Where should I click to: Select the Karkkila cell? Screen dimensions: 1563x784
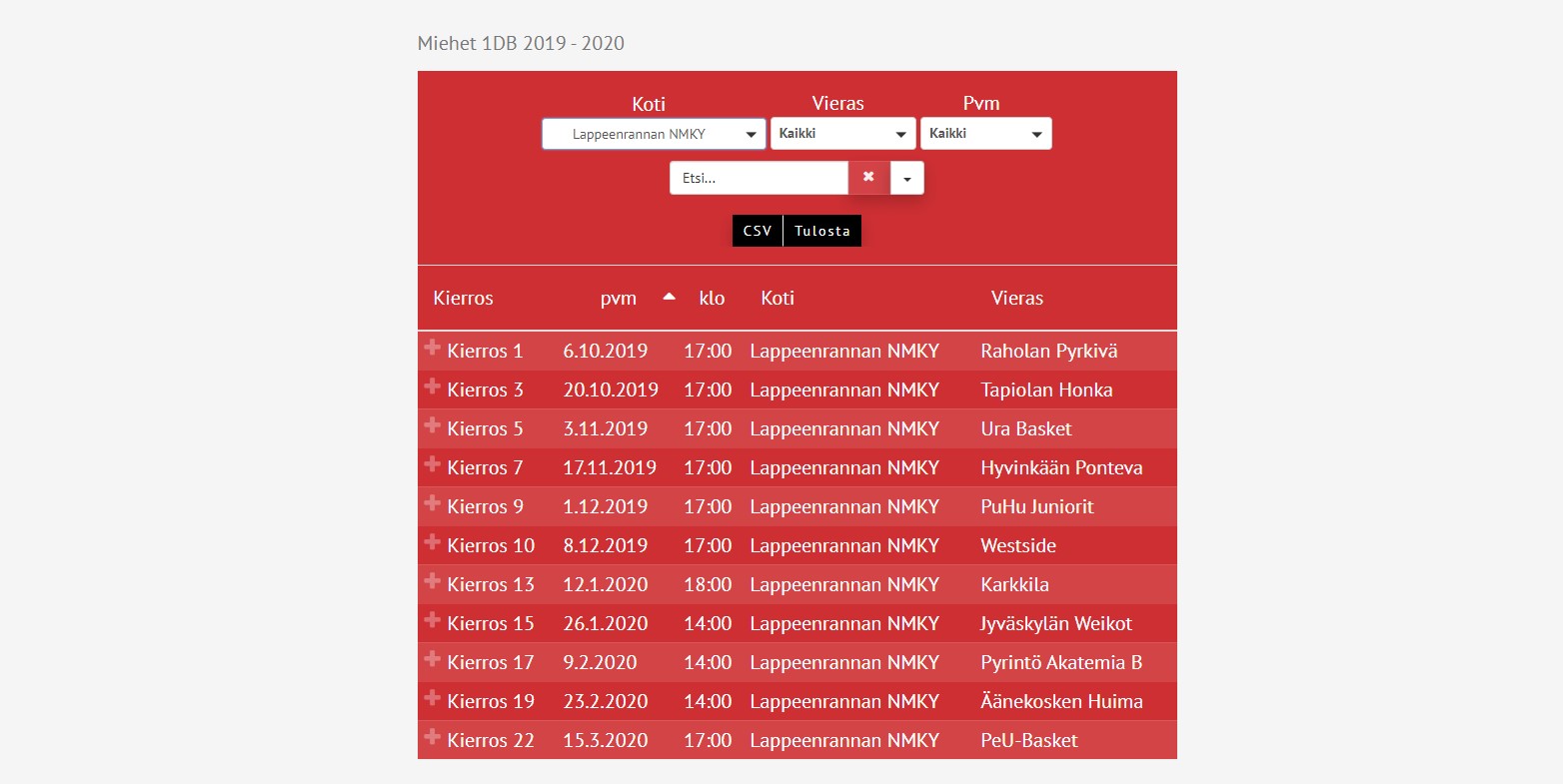pyautogui.click(x=1014, y=585)
